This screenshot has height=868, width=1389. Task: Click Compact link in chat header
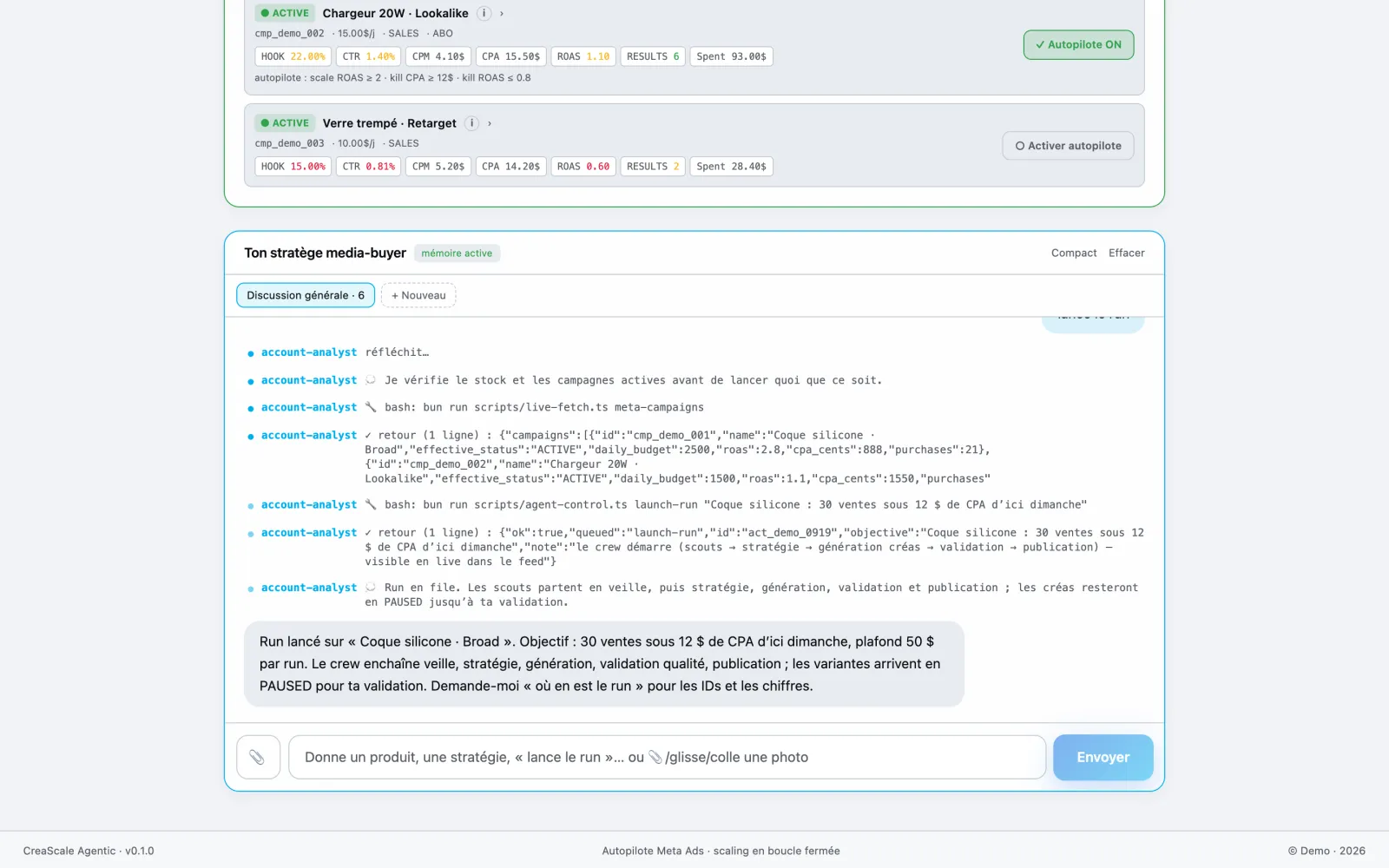tap(1074, 253)
